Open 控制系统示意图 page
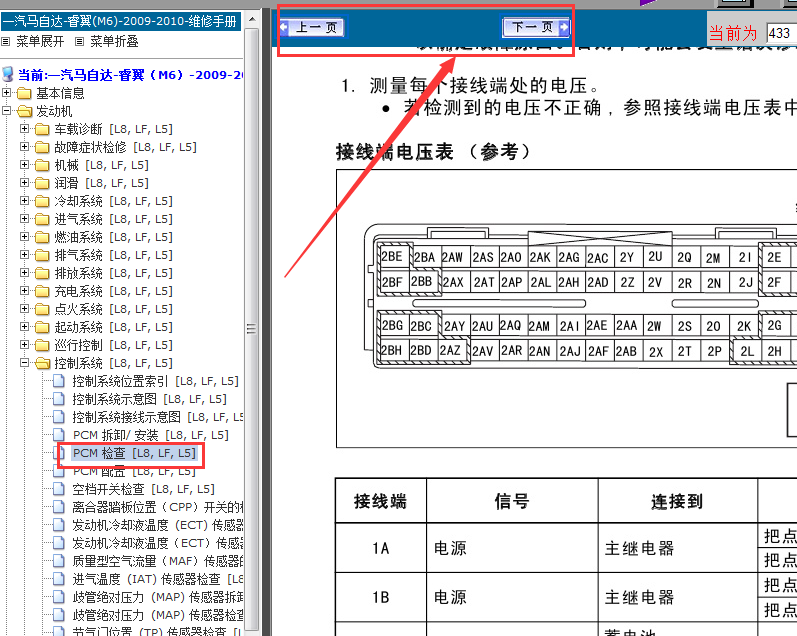The image size is (797, 636). click(149, 399)
